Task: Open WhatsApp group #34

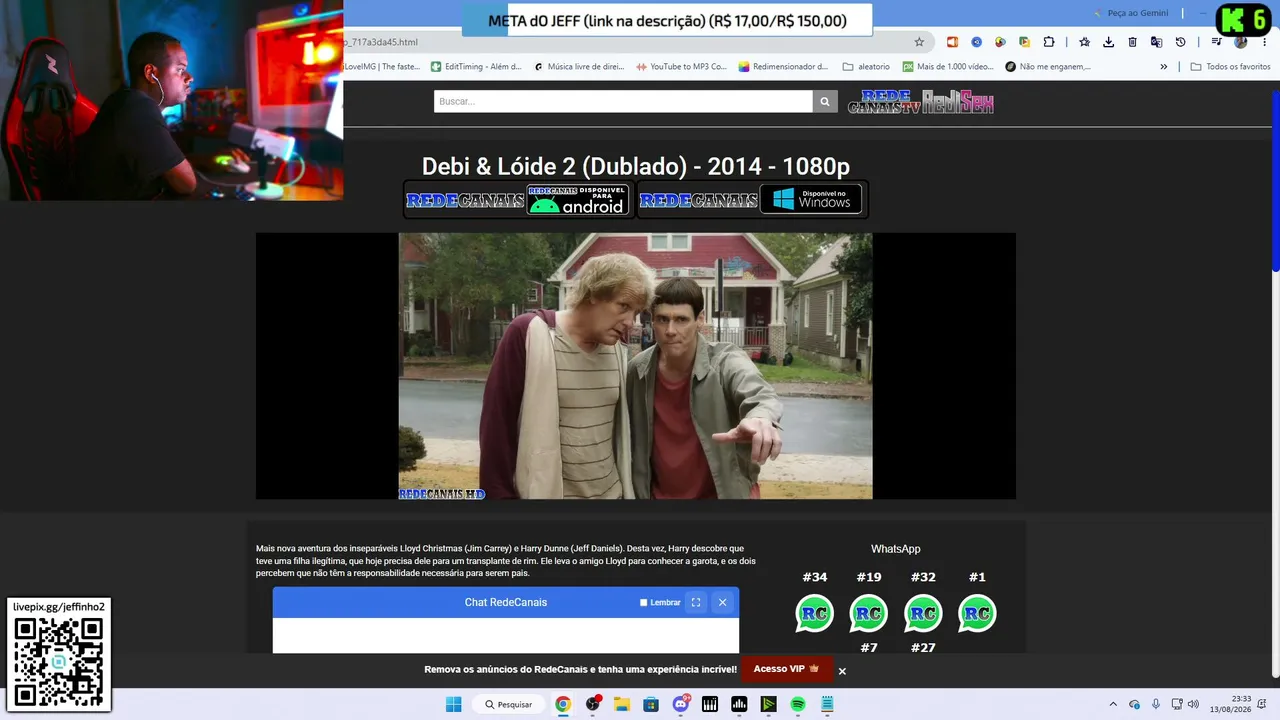Action: click(x=815, y=613)
